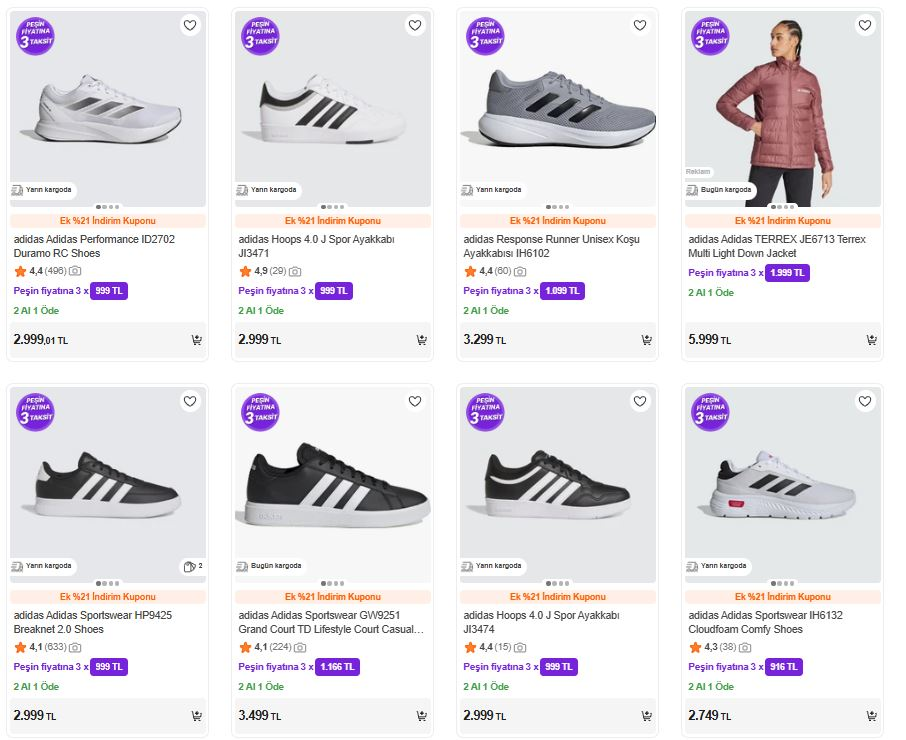Click image carousel dots under Grand Court shoe

pos(333,584)
